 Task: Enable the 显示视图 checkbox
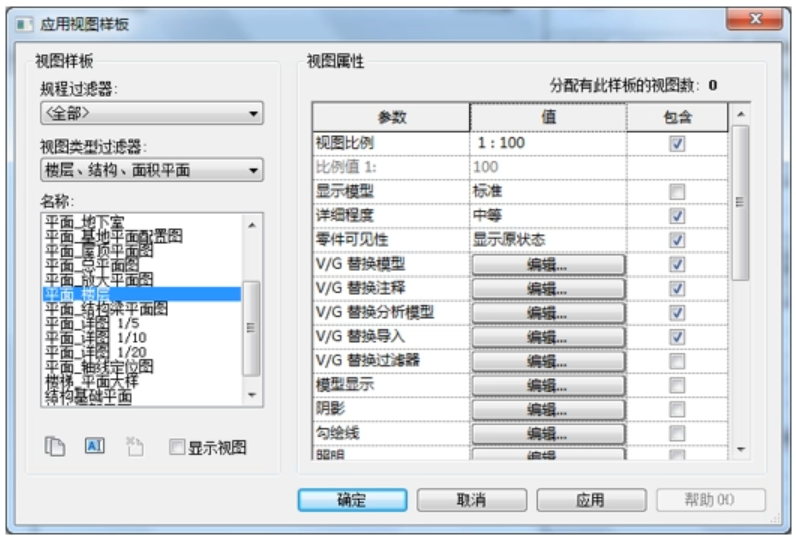pyautogui.click(x=177, y=448)
